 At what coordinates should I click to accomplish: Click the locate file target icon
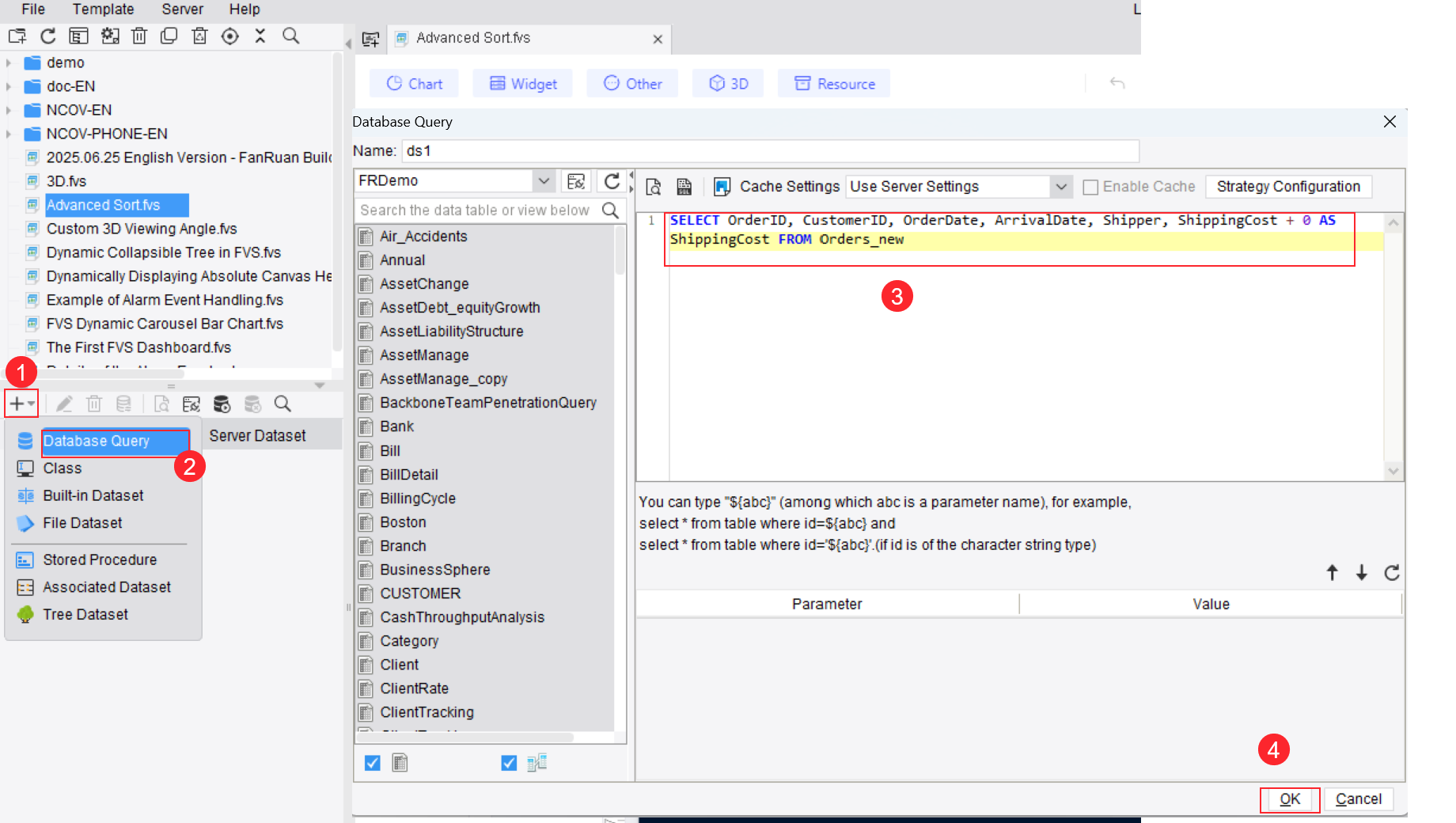pyautogui.click(x=230, y=36)
